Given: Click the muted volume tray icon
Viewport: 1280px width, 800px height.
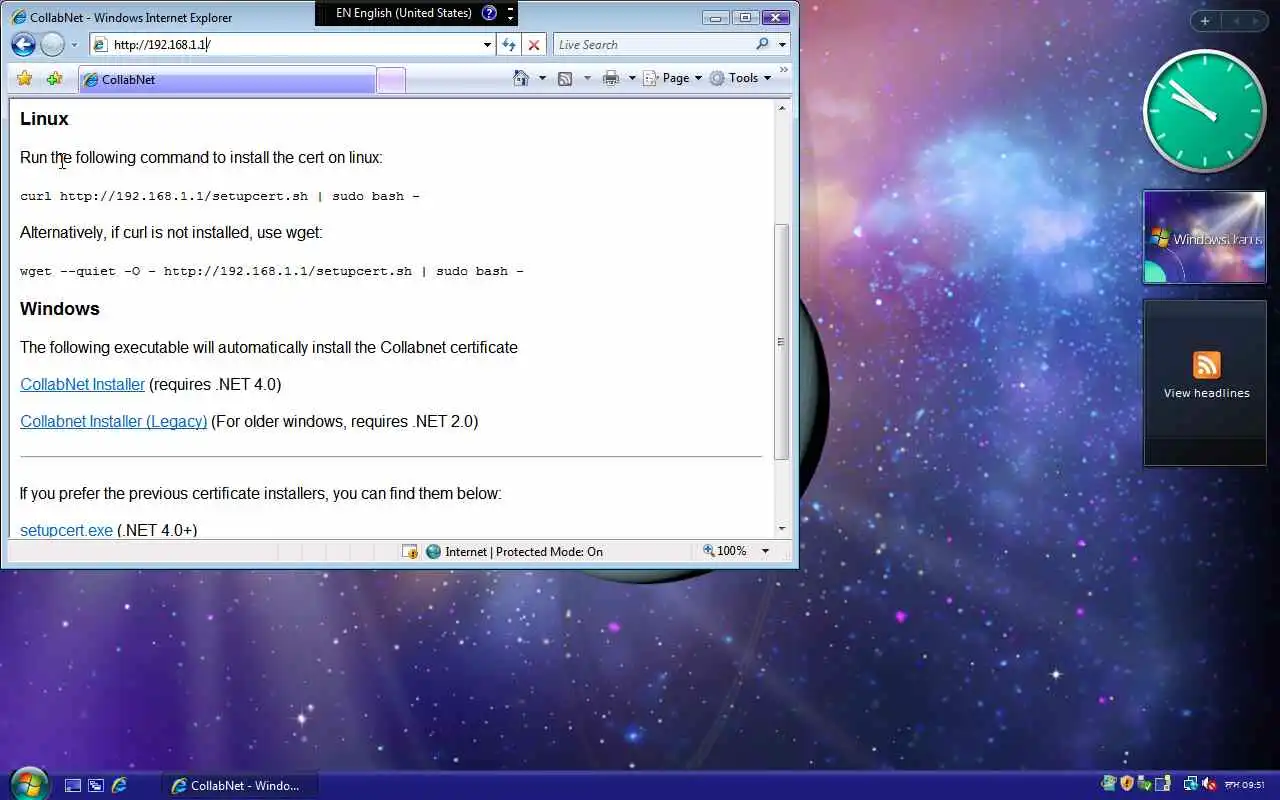Looking at the screenshot, I should [x=1209, y=784].
